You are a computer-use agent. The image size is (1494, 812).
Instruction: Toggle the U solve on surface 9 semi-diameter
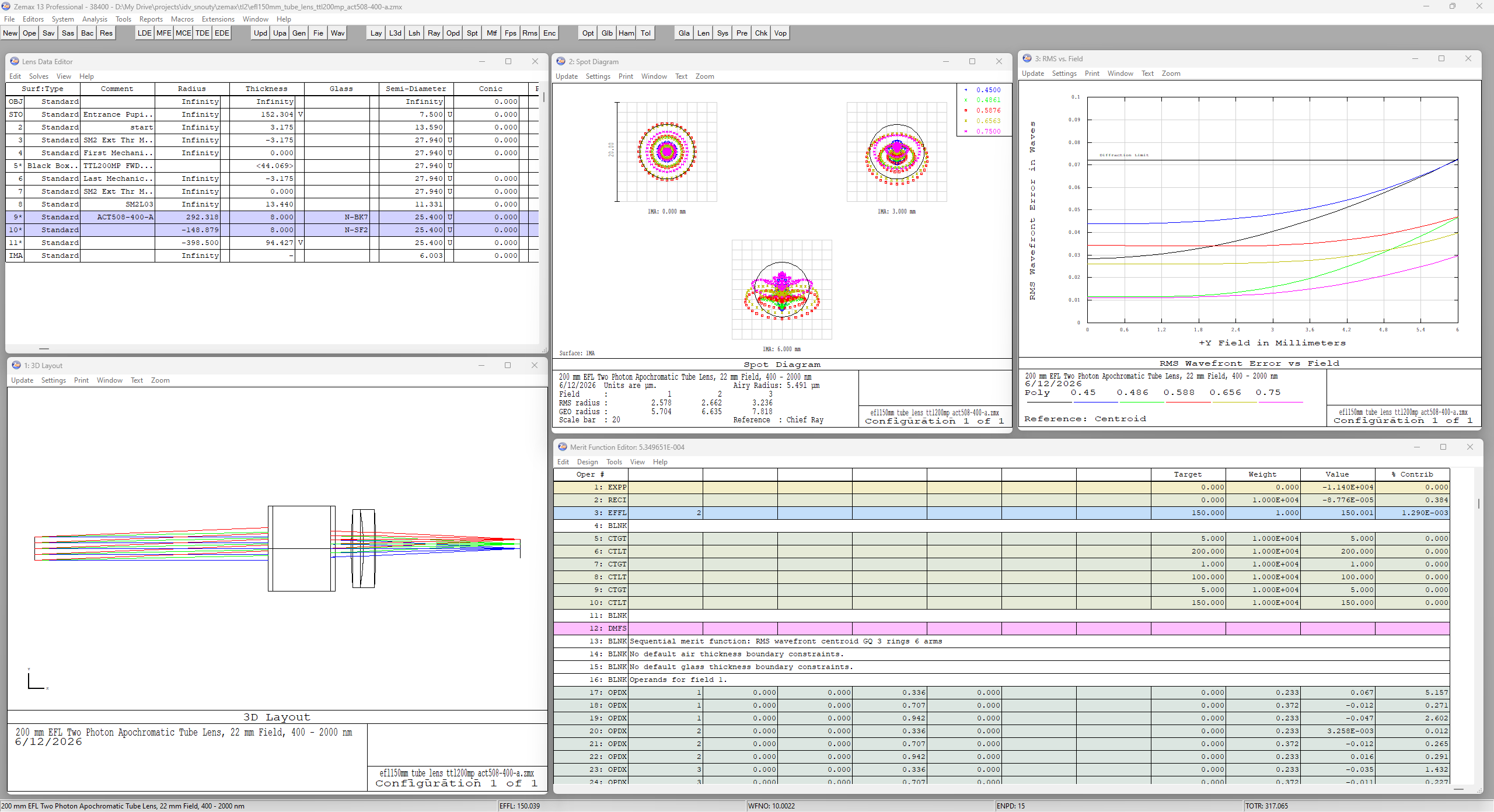tap(449, 217)
